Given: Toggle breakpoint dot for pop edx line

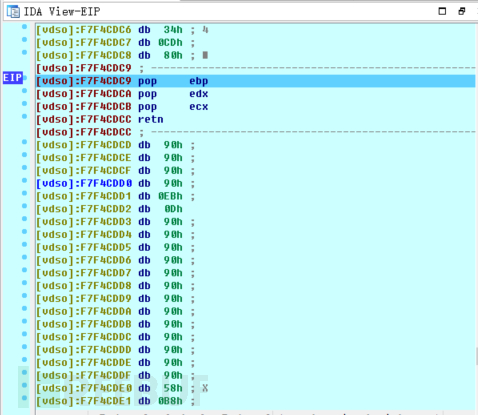Looking at the screenshot, I should 24,91.
